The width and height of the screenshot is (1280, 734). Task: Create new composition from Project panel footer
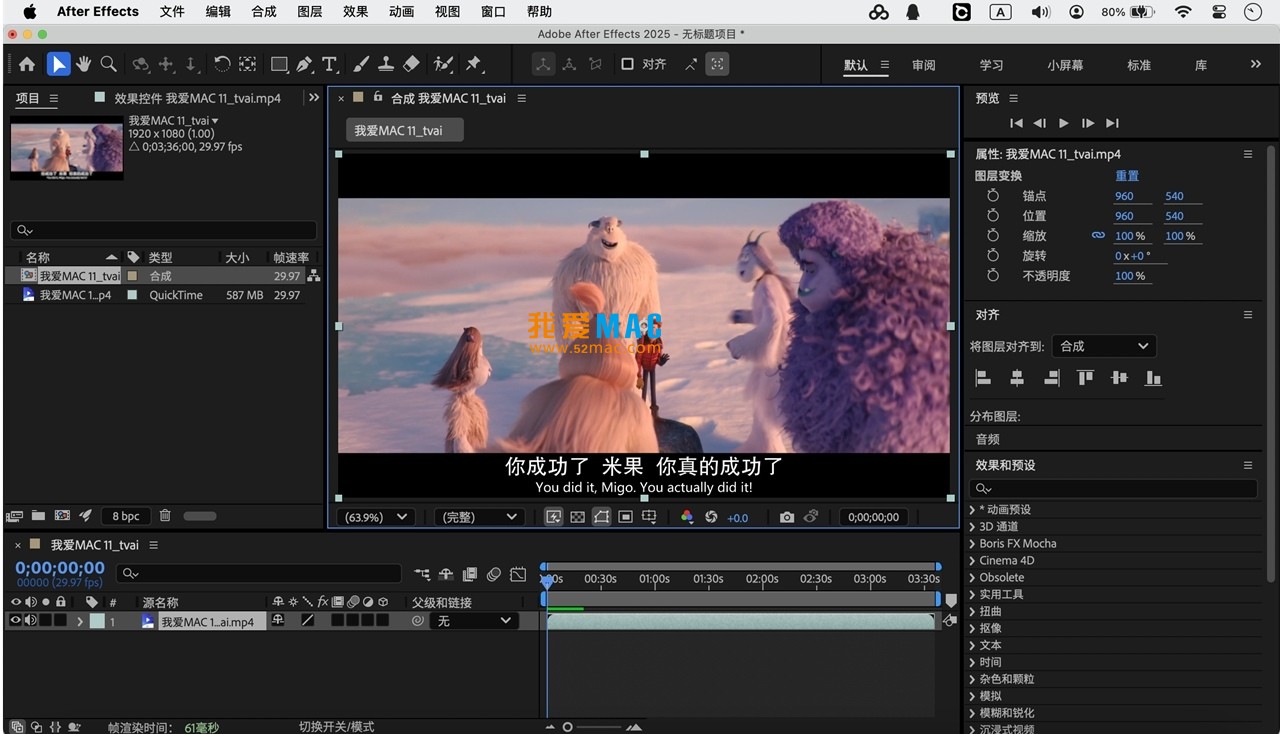point(62,516)
